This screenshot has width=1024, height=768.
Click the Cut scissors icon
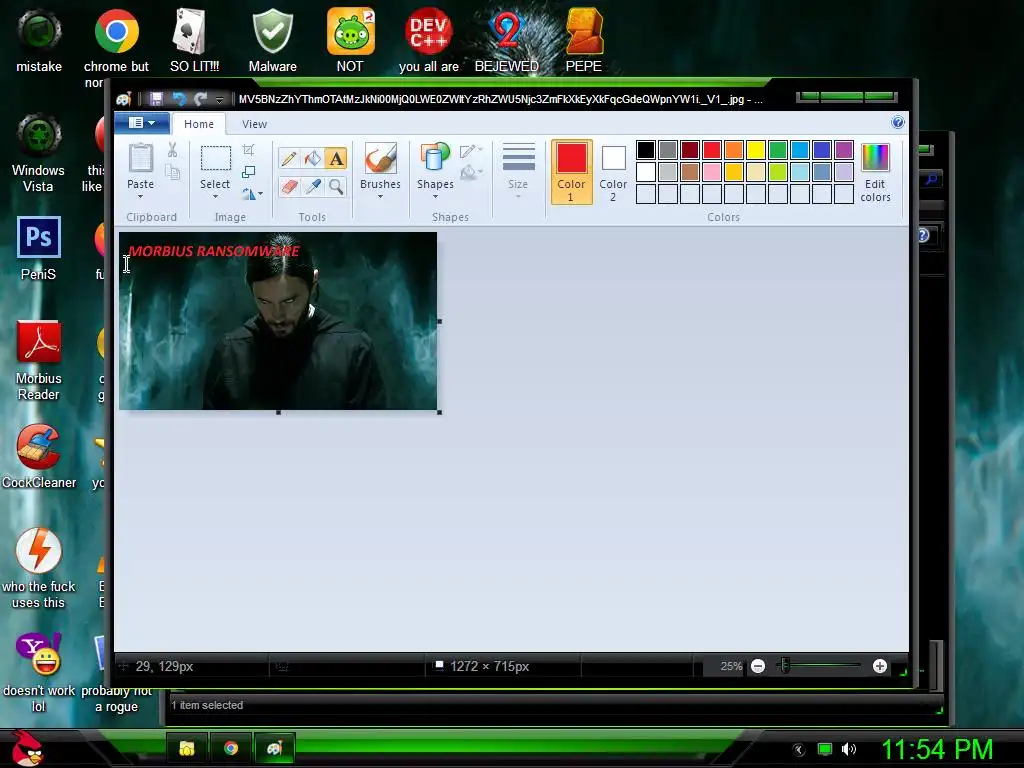(x=172, y=150)
